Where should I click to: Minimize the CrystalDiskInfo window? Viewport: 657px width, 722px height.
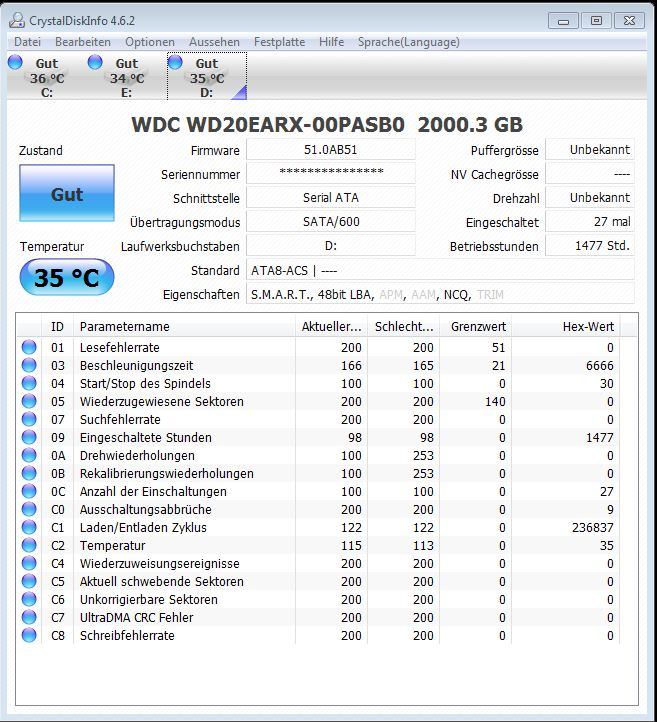563,21
